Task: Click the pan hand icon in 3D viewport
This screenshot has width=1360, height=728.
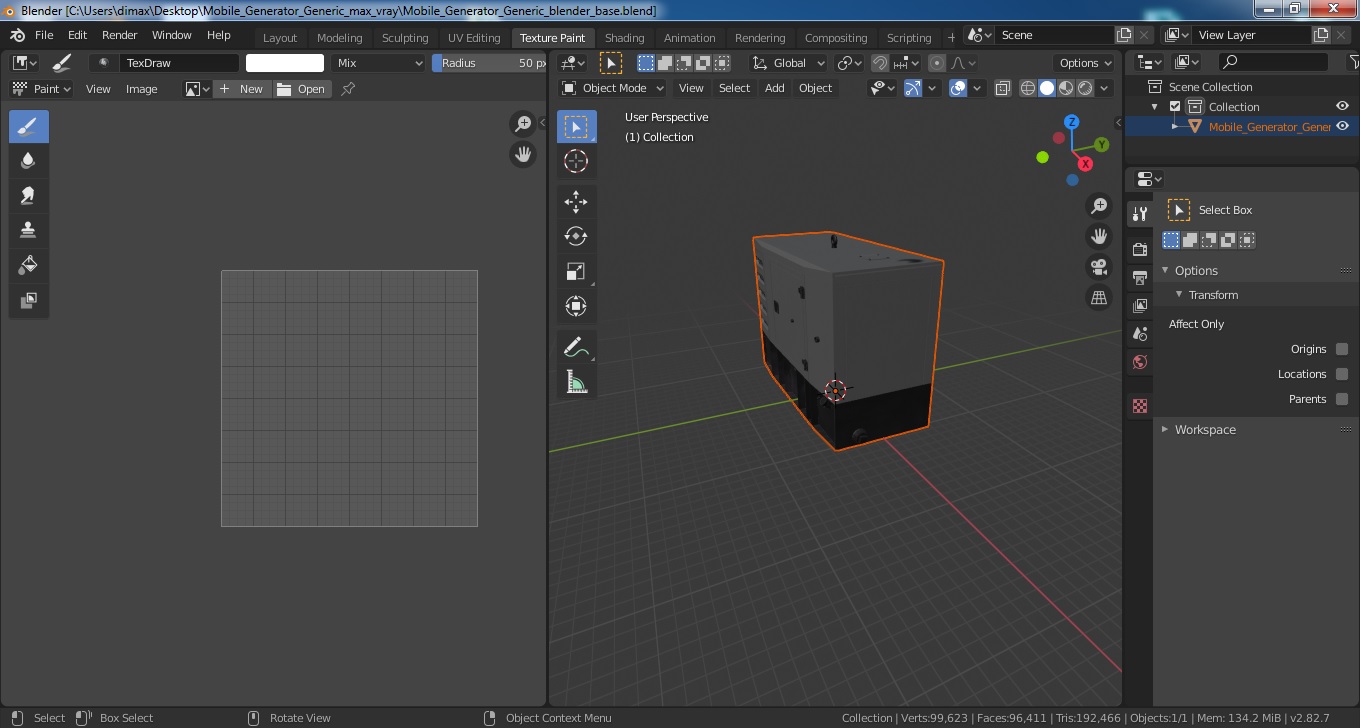Action: point(1099,237)
